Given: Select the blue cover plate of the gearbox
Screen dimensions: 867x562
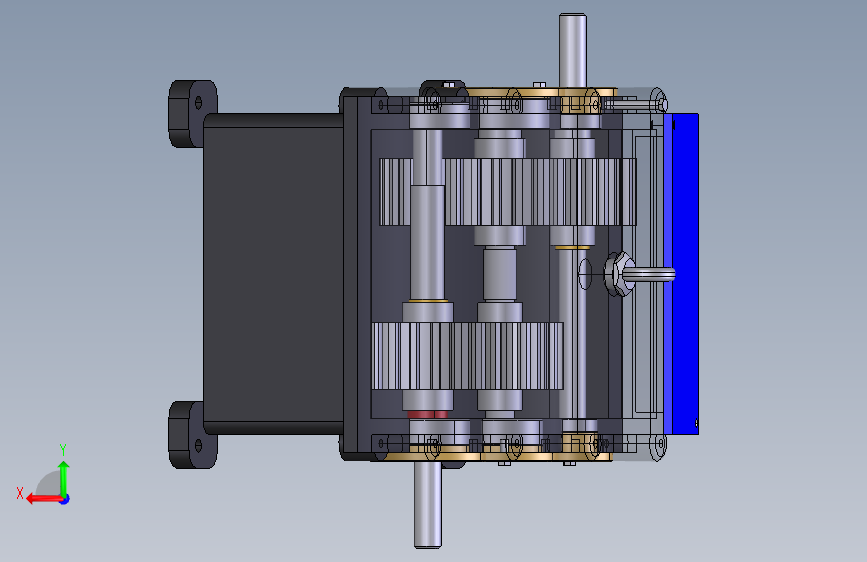Looking at the screenshot, I should point(681,274).
